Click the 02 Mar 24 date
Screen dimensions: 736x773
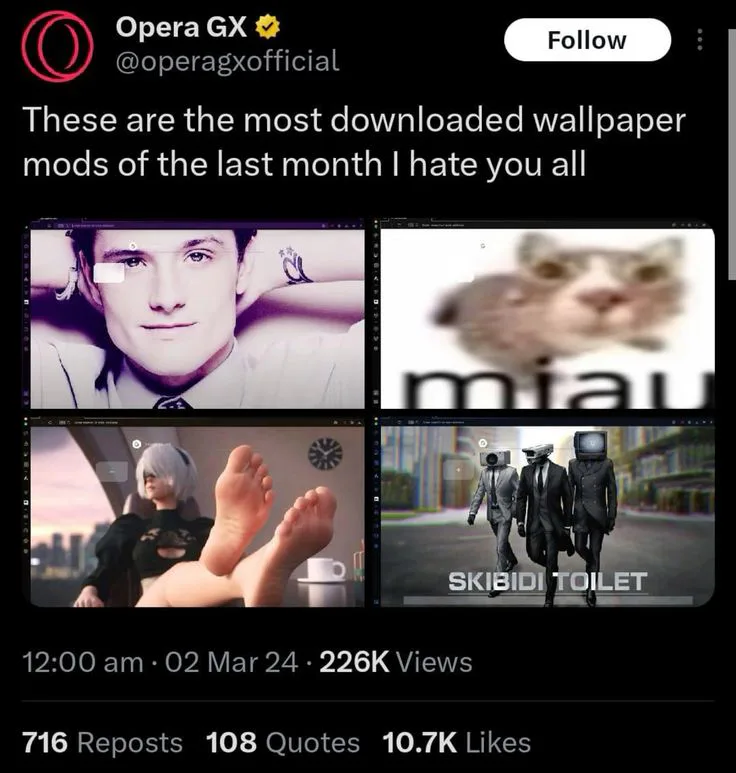(x=231, y=662)
